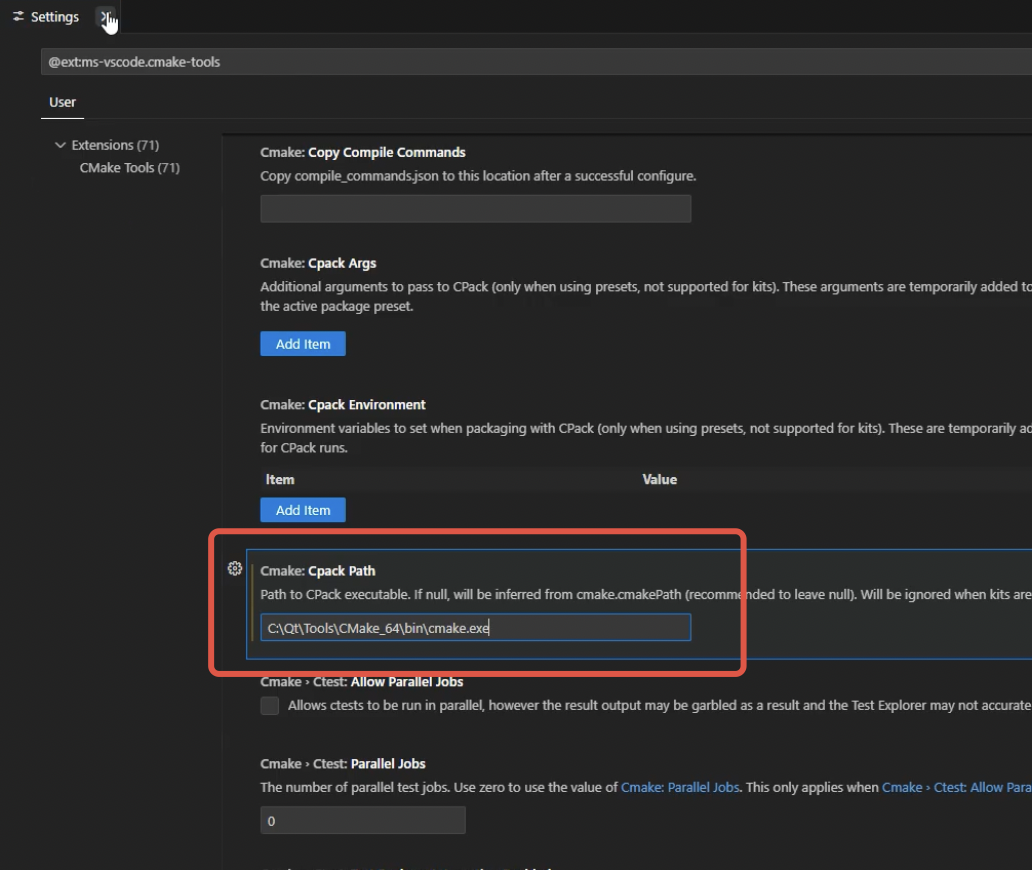Click the Settings sliders icon on the tab

(x=18, y=17)
